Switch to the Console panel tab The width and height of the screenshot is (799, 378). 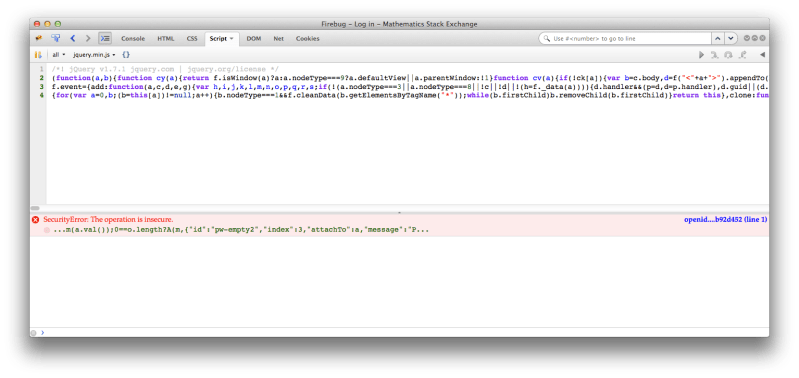[x=133, y=39]
